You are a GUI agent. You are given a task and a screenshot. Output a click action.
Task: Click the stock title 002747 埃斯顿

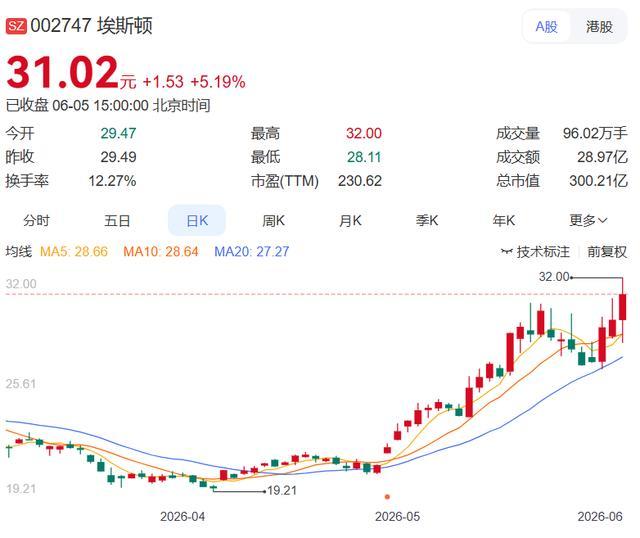(91, 26)
